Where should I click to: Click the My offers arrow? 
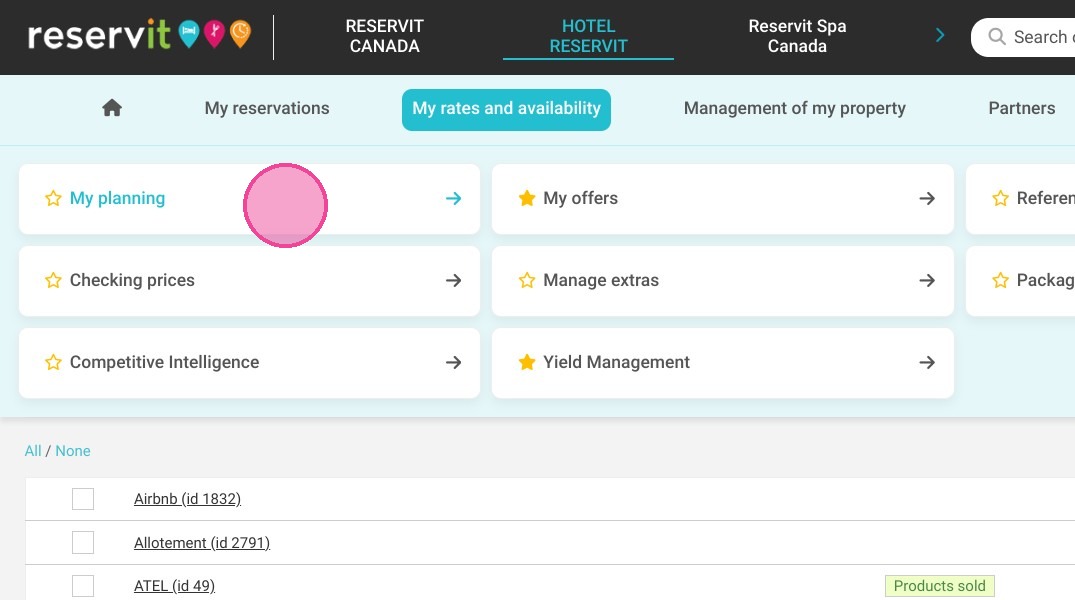point(927,198)
